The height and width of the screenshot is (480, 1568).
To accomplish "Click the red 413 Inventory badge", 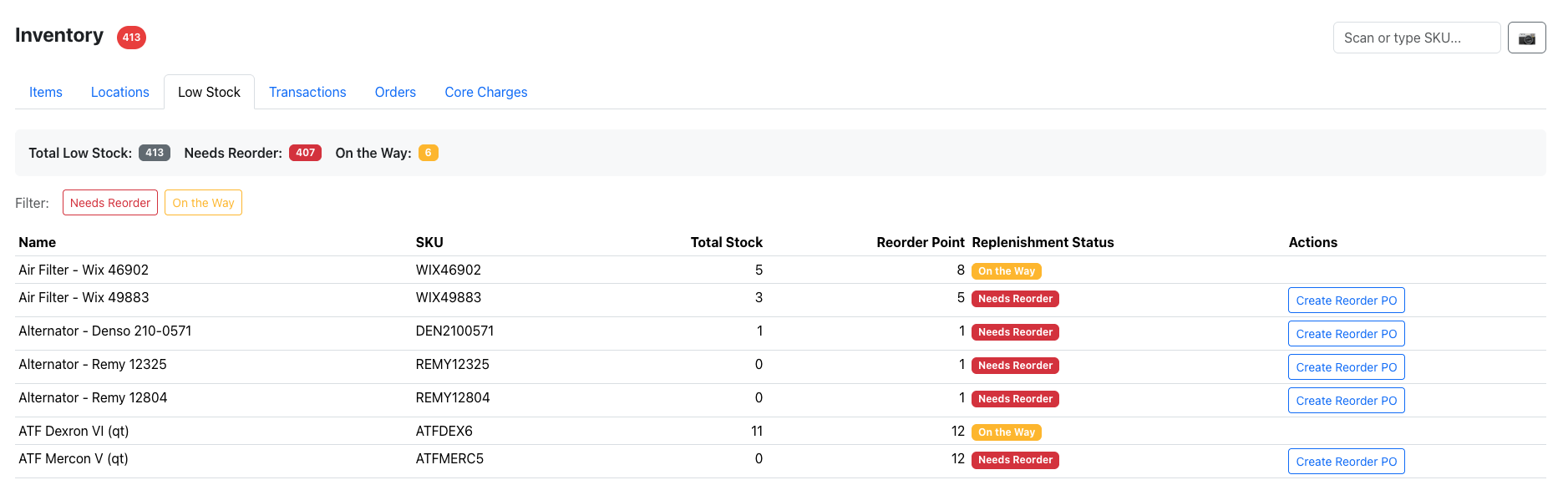I will pyautogui.click(x=131, y=38).
